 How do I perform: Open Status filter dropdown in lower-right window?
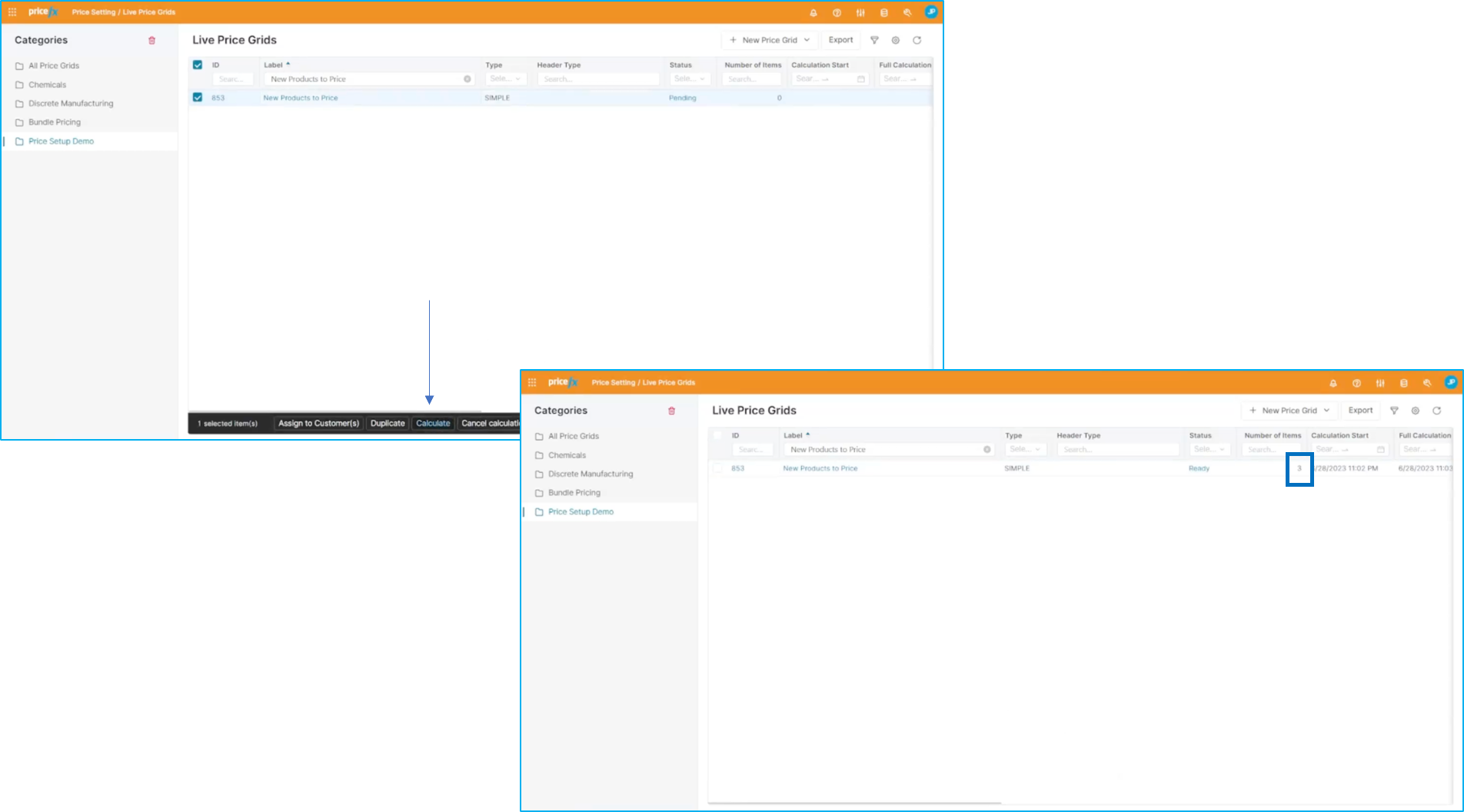click(1209, 450)
